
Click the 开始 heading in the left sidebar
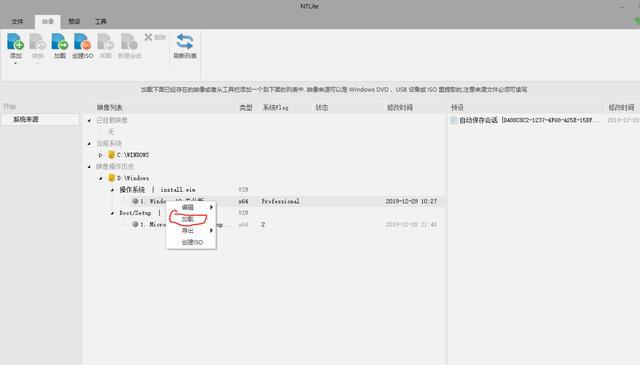tap(9, 107)
